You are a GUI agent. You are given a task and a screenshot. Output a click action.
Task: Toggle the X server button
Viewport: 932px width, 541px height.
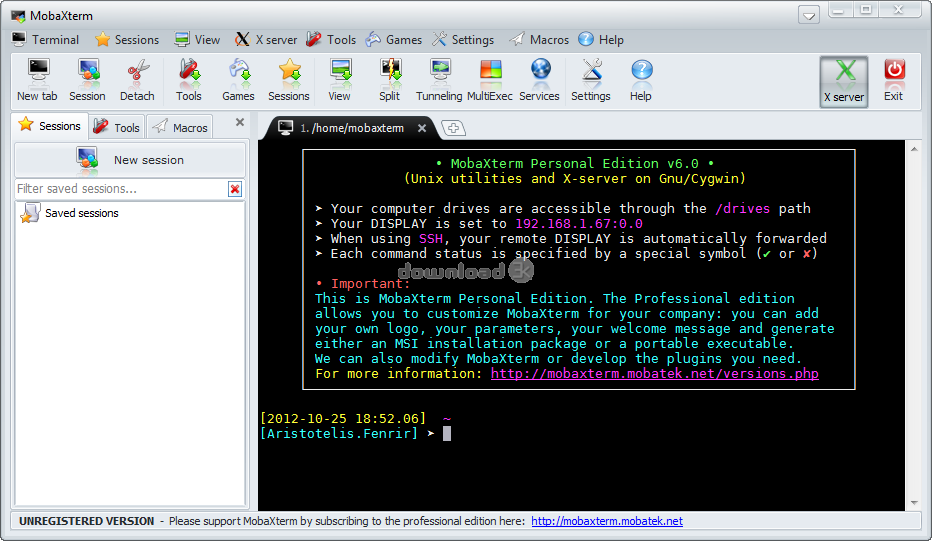click(x=844, y=81)
